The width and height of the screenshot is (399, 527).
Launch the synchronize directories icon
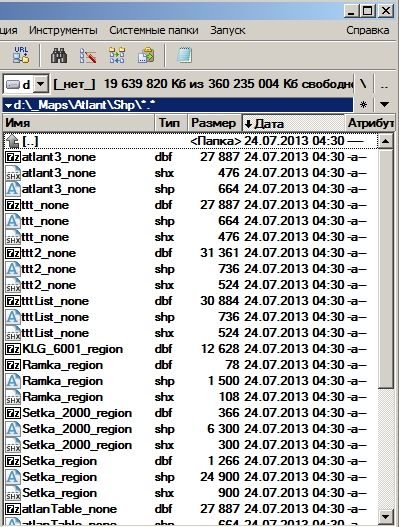click(117, 55)
